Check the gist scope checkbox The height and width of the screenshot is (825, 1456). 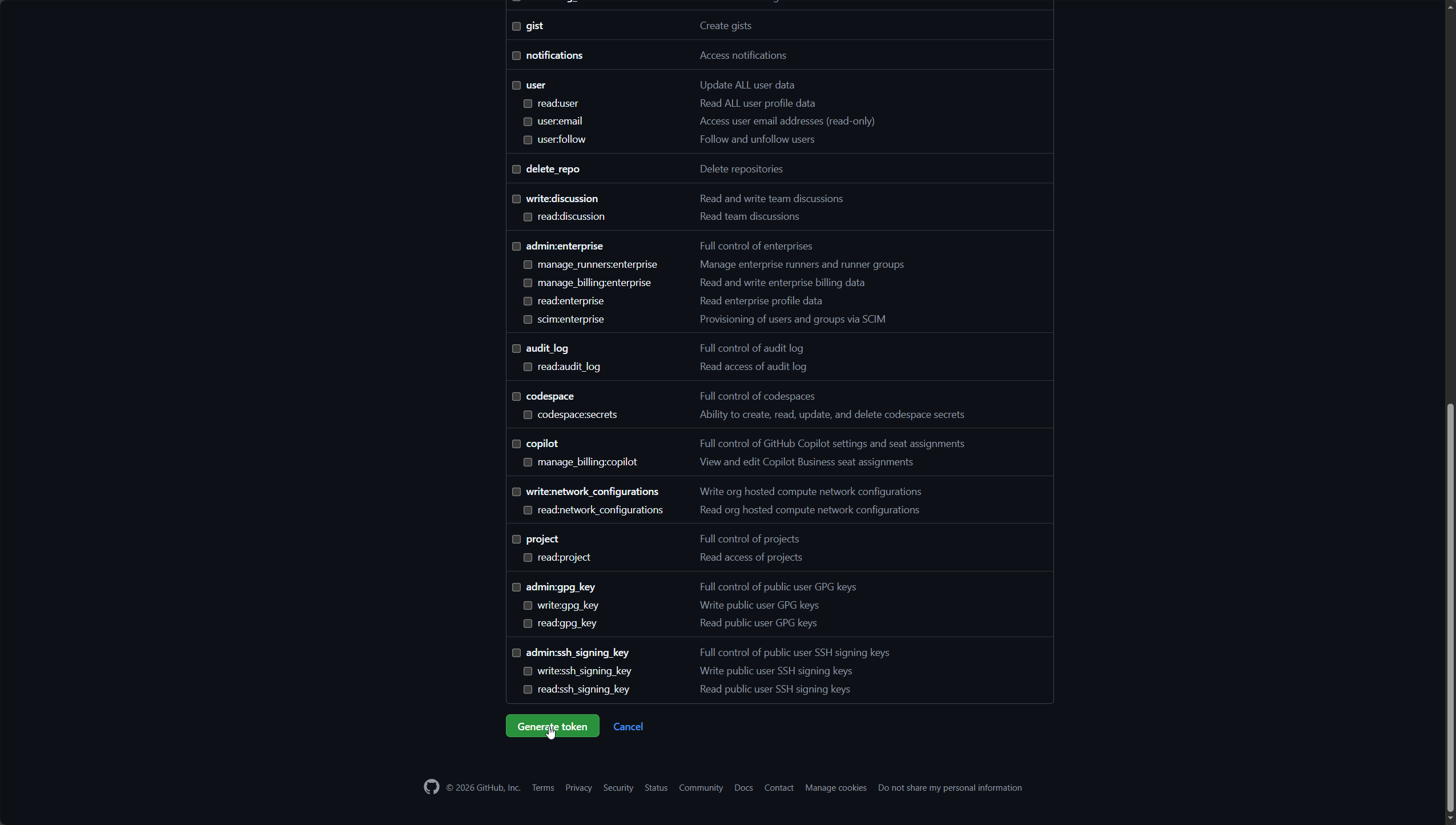[x=516, y=26]
